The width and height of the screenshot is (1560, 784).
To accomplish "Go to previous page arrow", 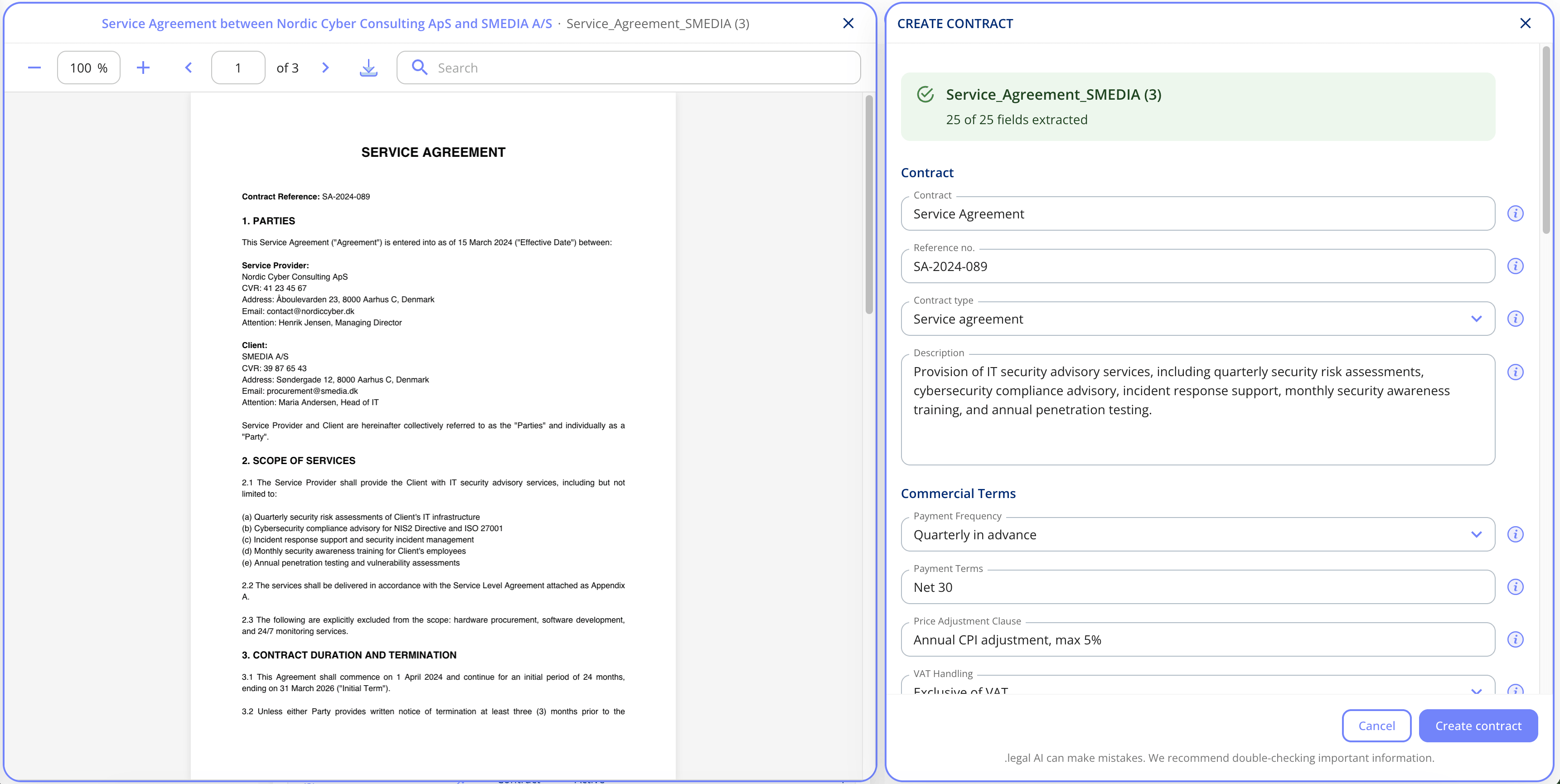I will click(x=189, y=68).
